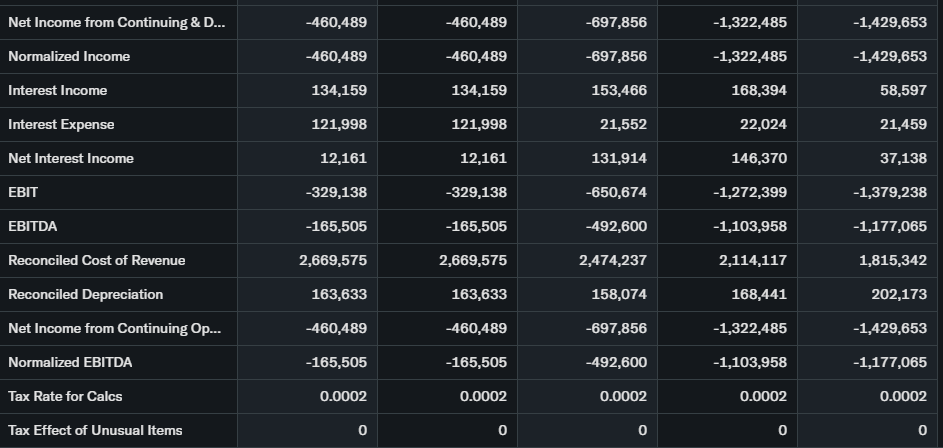Click the Interest Income value 153,466
The image size is (943, 448).
pyautogui.click(x=620, y=91)
